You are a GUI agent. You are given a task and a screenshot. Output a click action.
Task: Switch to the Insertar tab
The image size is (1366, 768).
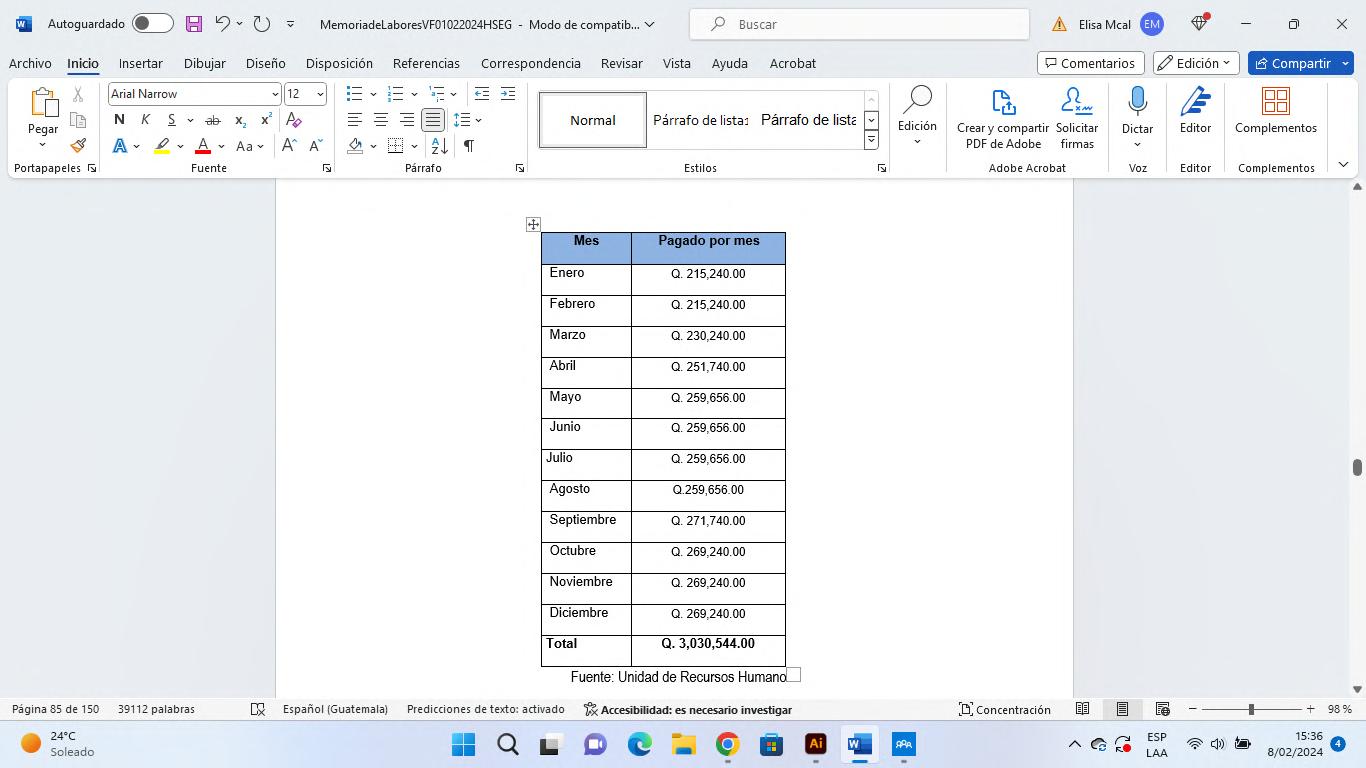pos(140,63)
